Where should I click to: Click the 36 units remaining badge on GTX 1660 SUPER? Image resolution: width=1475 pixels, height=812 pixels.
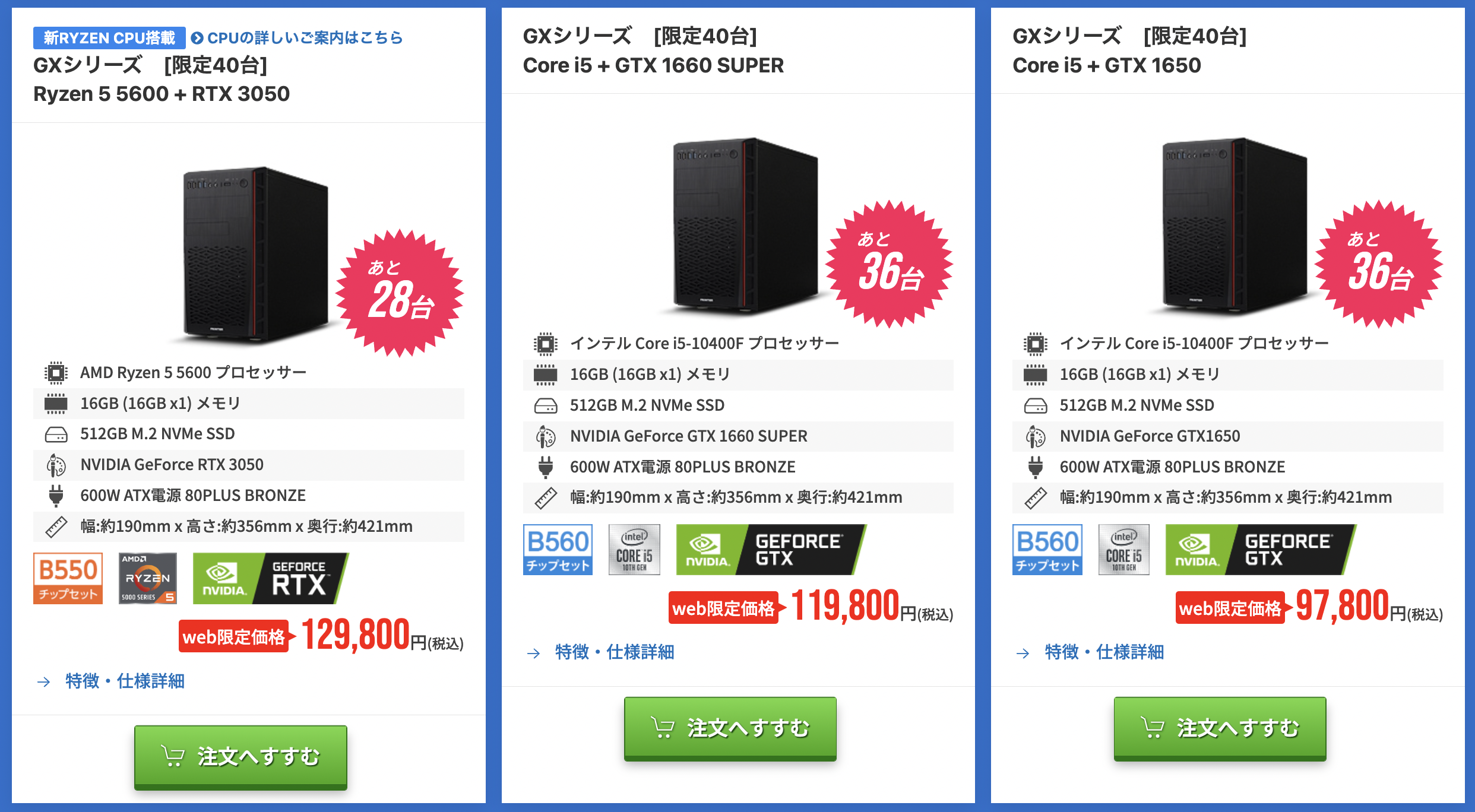tap(889, 264)
